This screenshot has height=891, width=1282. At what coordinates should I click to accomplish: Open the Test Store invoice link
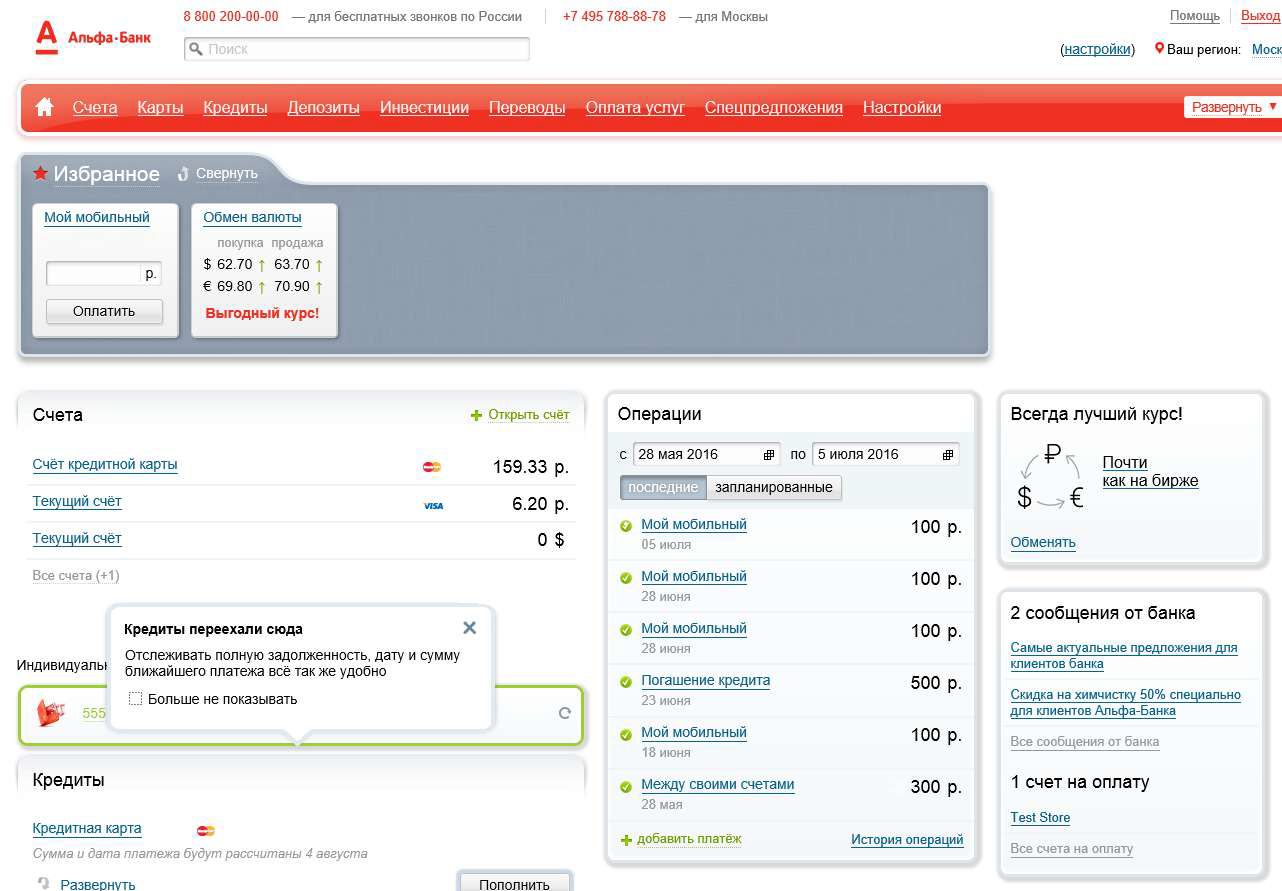pyautogui.click(x=1040, y=818)
